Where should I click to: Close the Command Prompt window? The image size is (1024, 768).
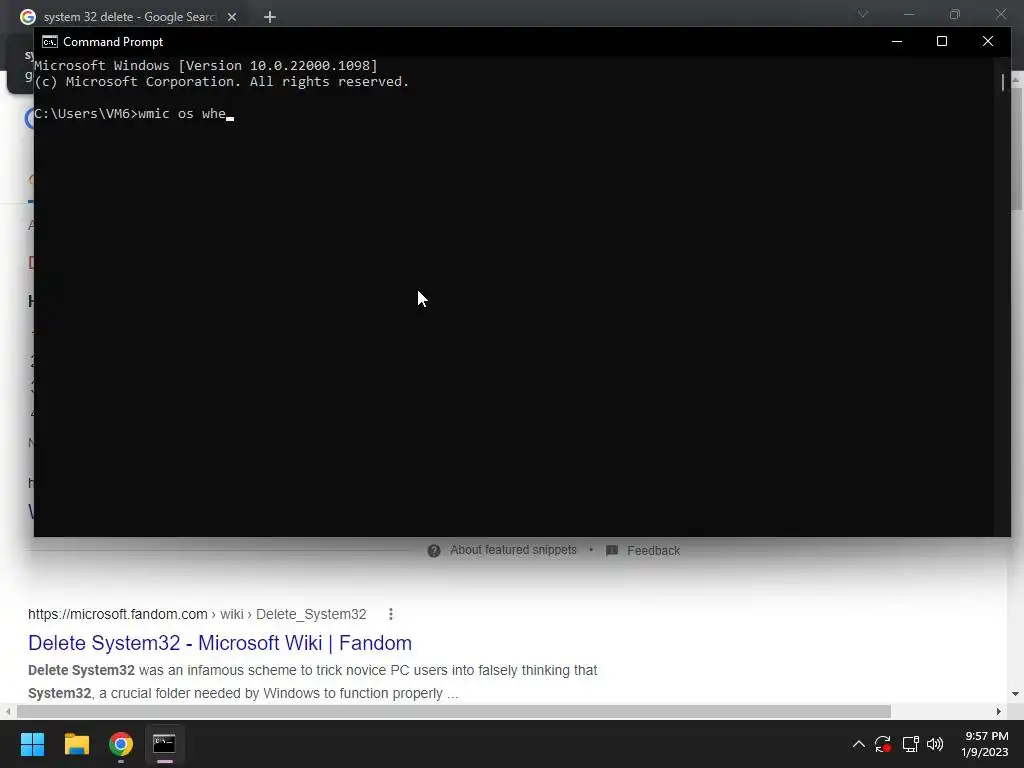click(987, 41)
